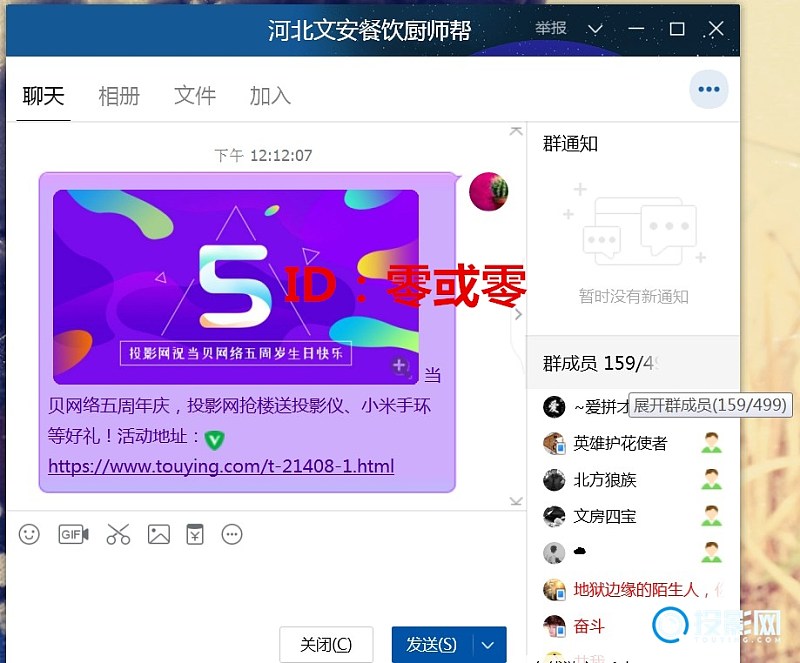Click the 举报 report button
This screenshot has width=800, height=663.
tap(551, 28)
